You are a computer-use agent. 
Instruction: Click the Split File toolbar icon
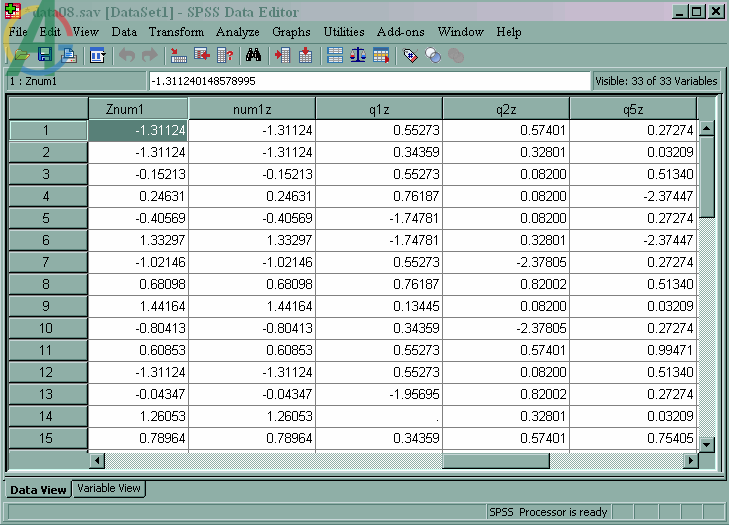tap(335, 55)
